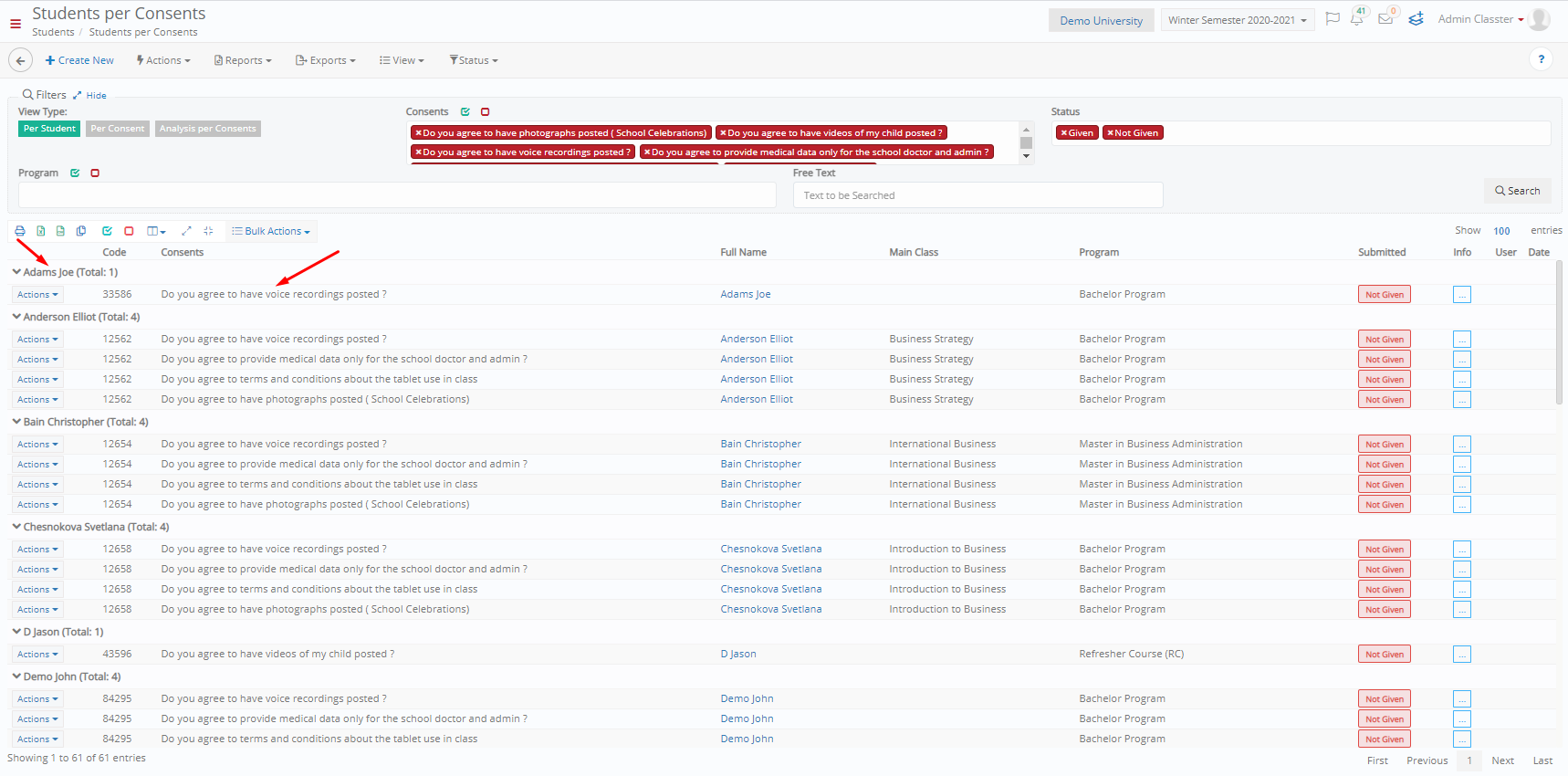Collapse the Bain Christopher group
Viewport: 1568px width, 776px height.
click(x=16, y=422)
